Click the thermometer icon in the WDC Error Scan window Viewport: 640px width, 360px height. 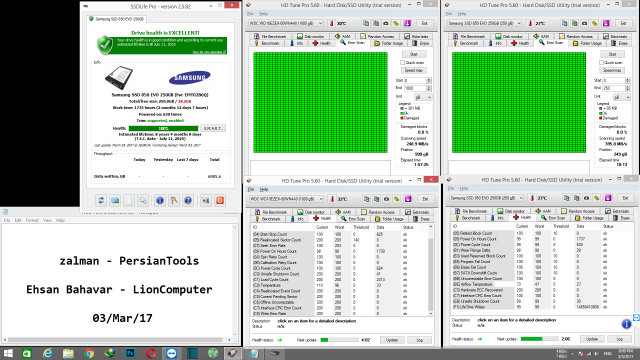point(331,23)
